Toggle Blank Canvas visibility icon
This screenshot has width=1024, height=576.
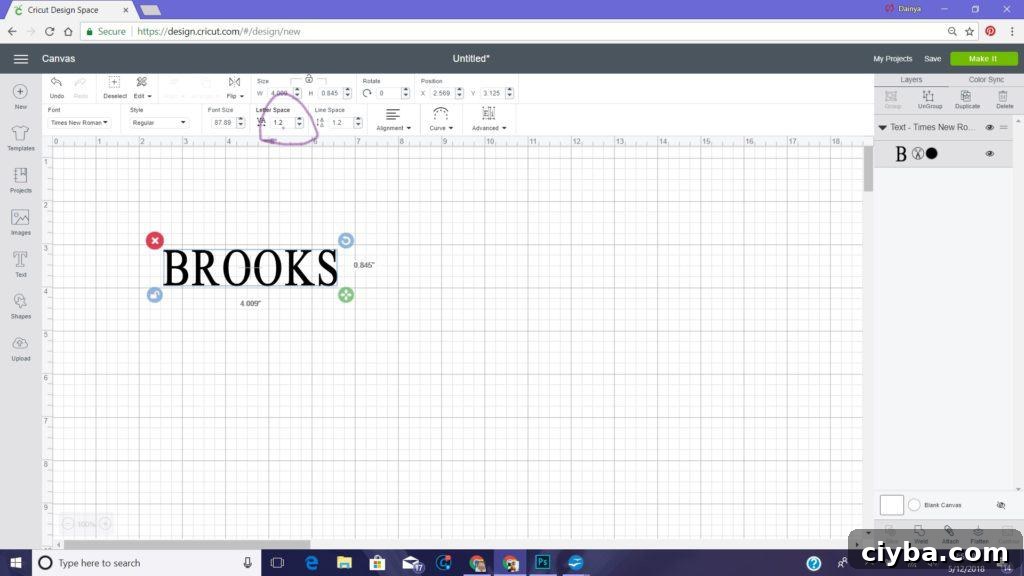[x=1000, y=505]
